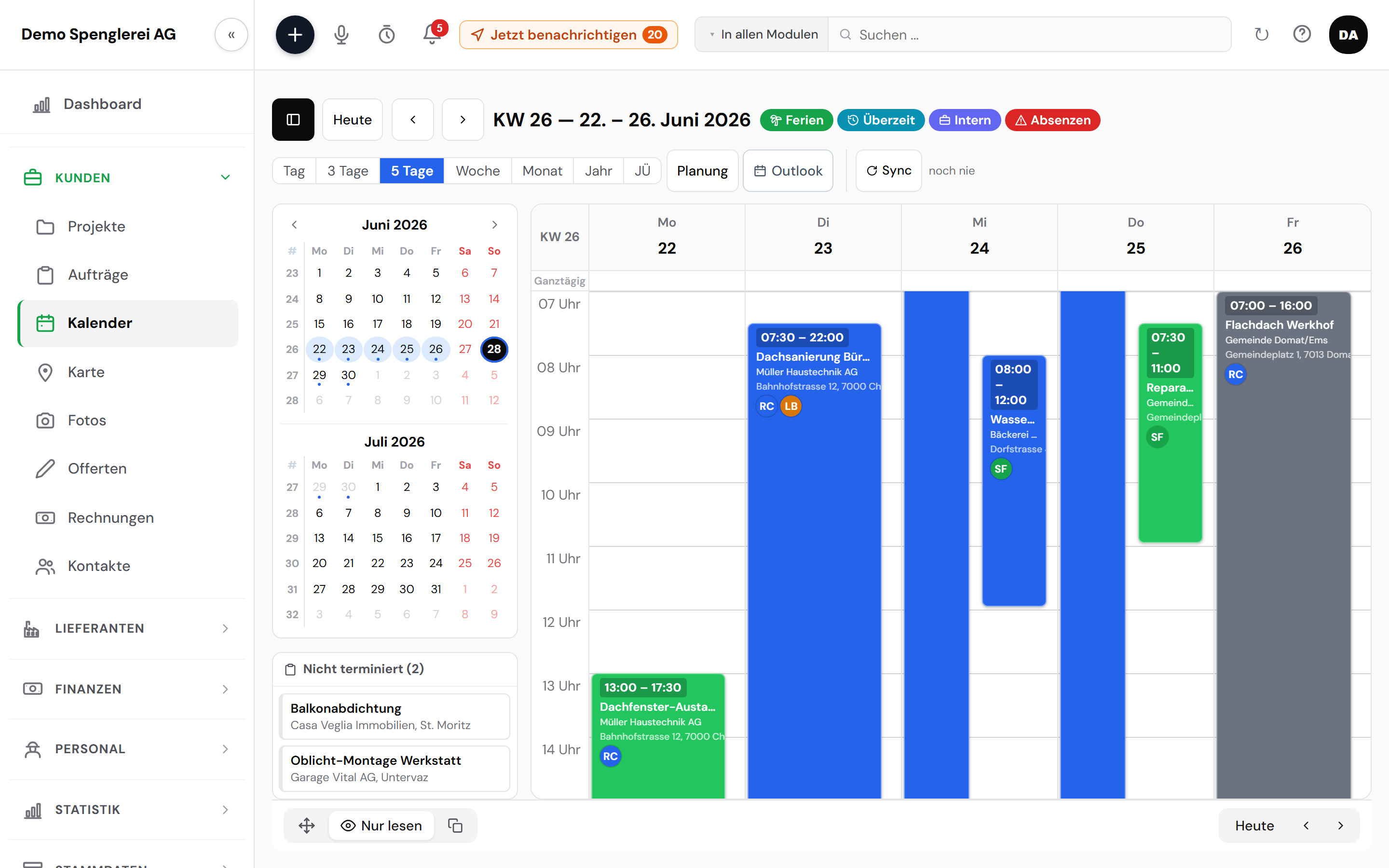Click the refresh arrow icon in header
The image size is (1389, 868).
1262,34
